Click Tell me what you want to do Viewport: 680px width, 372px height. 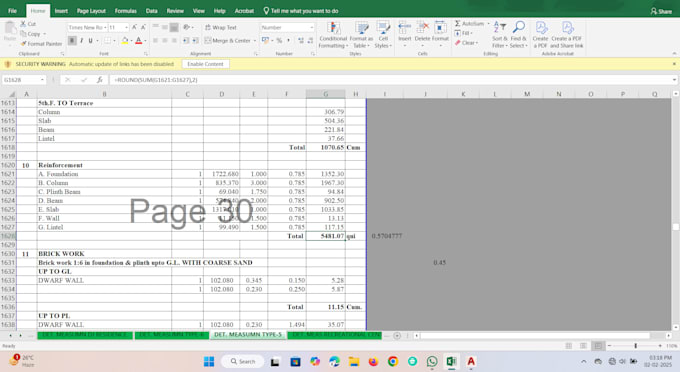pos(301,11)
